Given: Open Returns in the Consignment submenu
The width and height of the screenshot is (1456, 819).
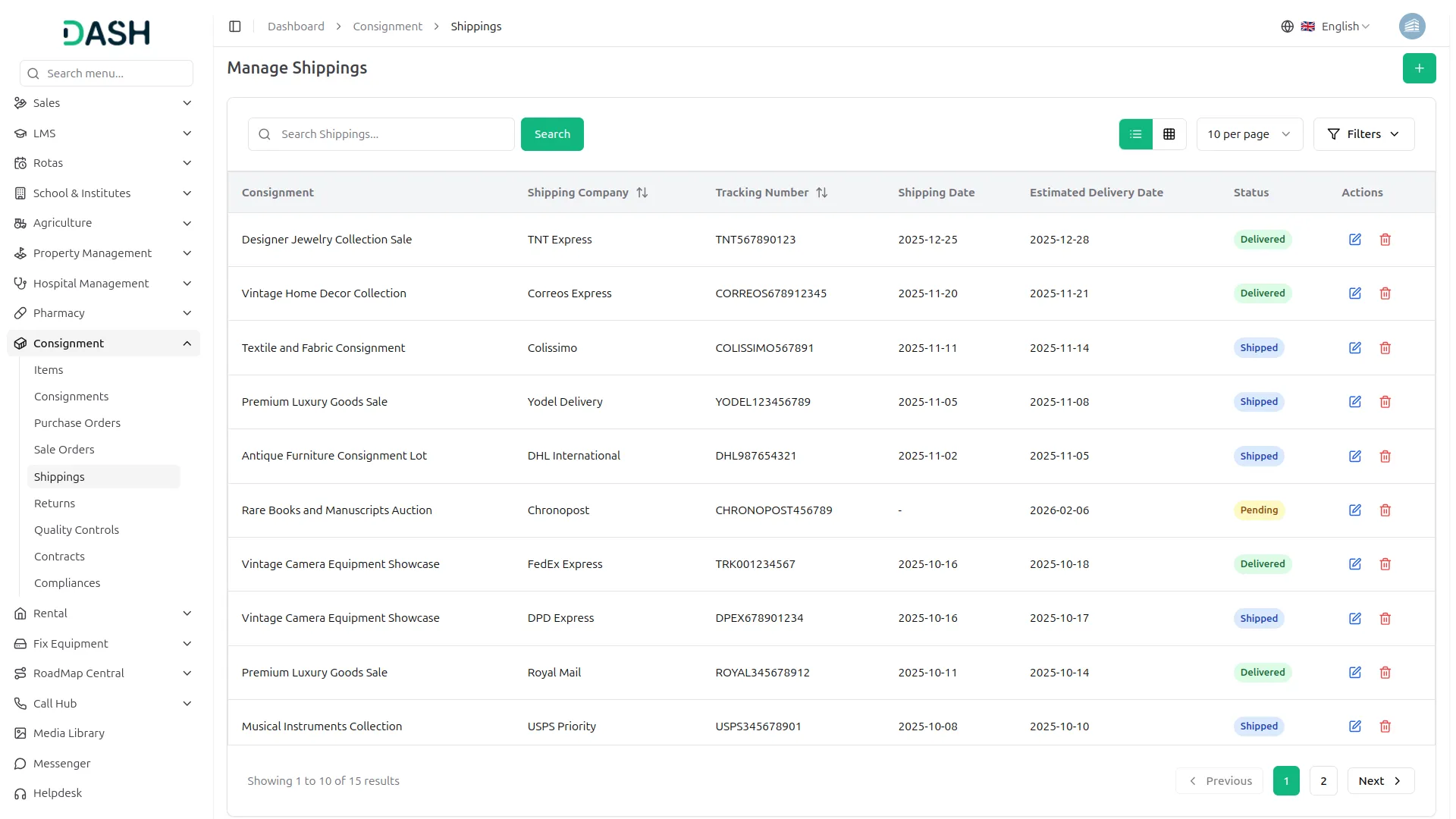Looking at the screenshot, I should [x=55, y=504].
